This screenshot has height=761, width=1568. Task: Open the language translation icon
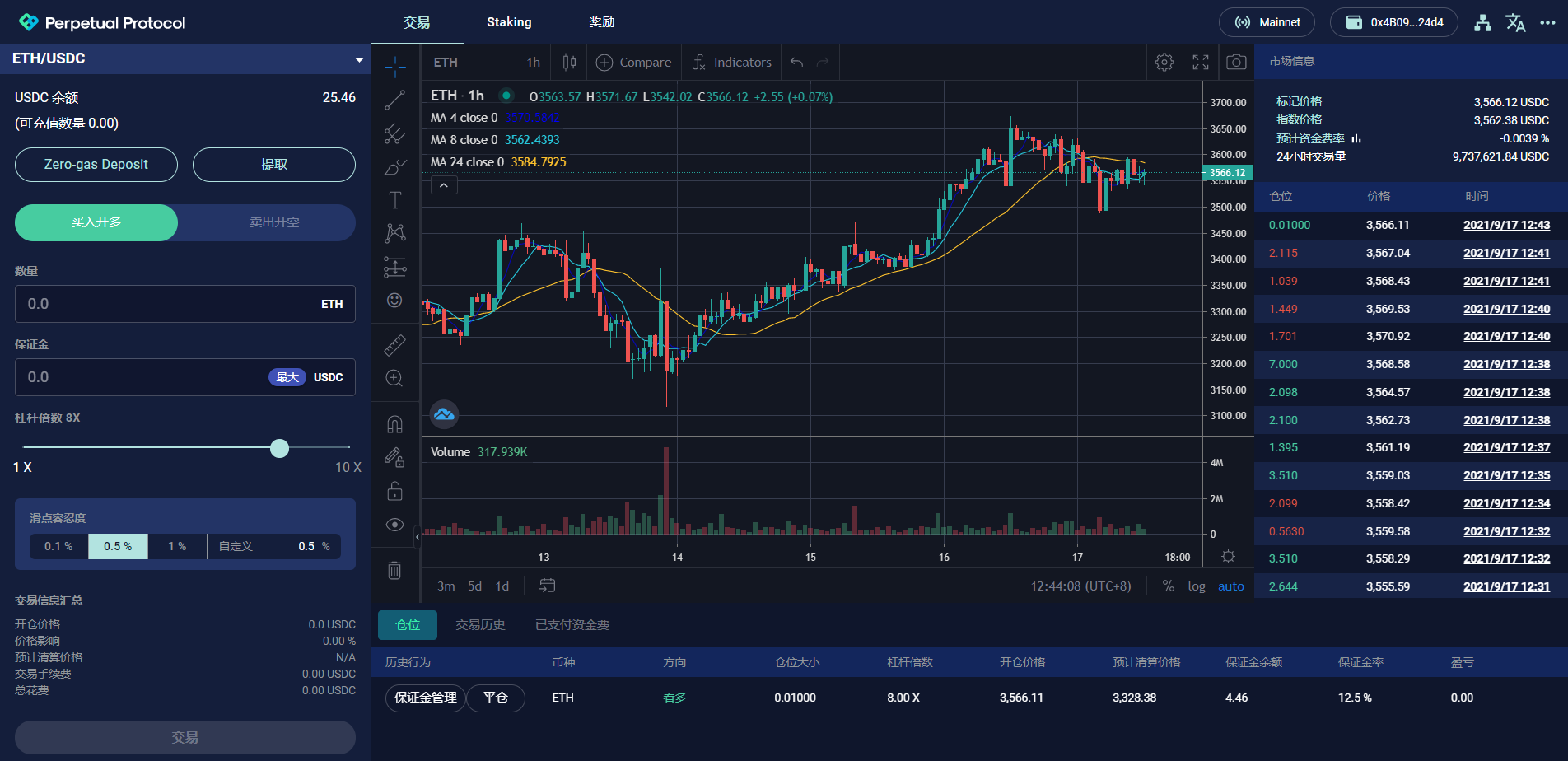tap(1515, 23)
